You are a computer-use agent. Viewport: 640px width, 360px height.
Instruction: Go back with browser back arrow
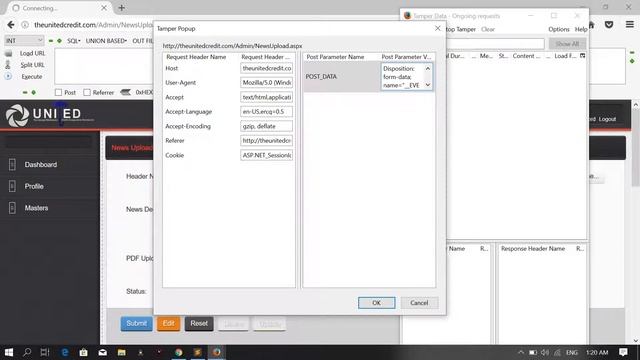tap(11, 25)
